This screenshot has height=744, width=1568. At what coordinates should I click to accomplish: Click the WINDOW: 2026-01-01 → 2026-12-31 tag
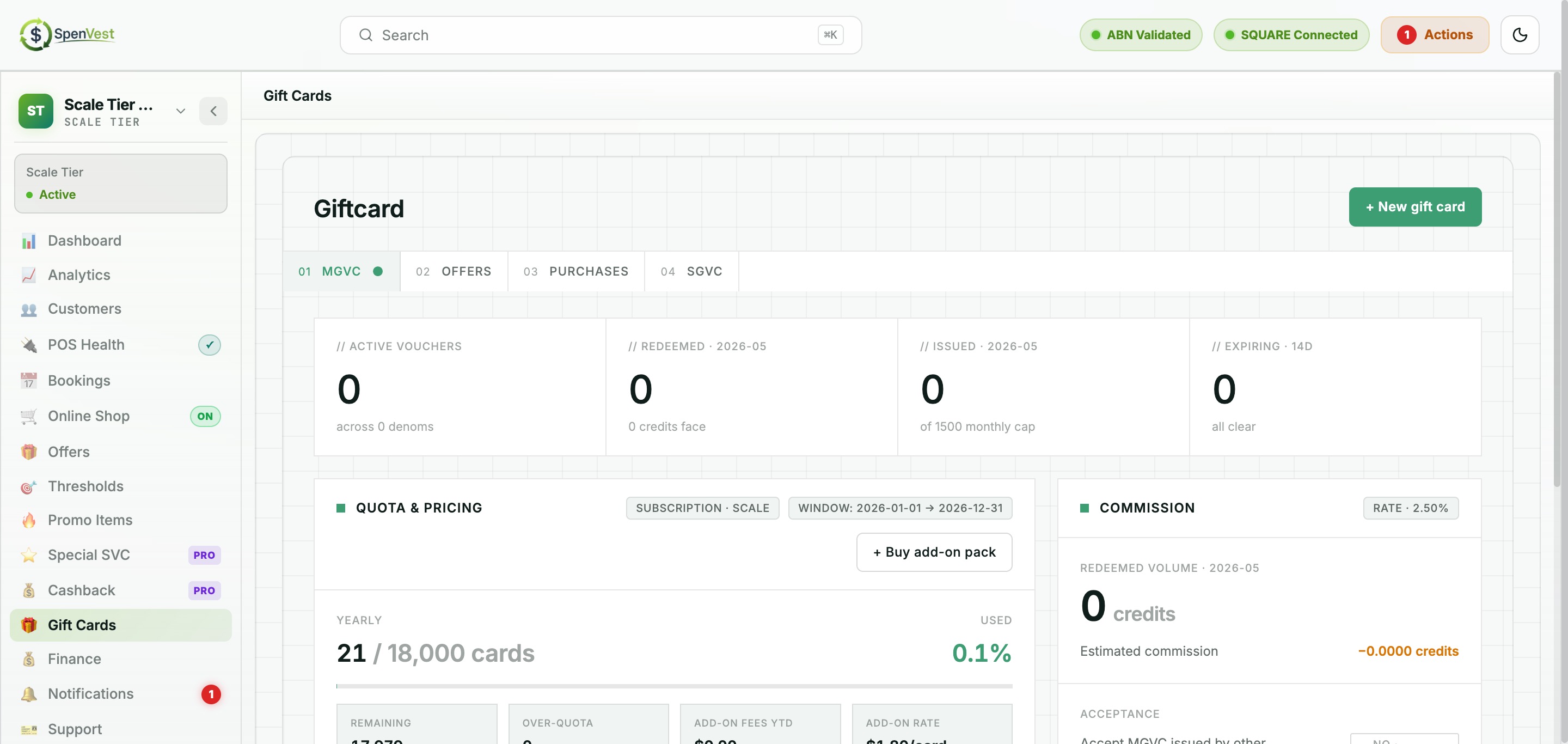(899, 508)
